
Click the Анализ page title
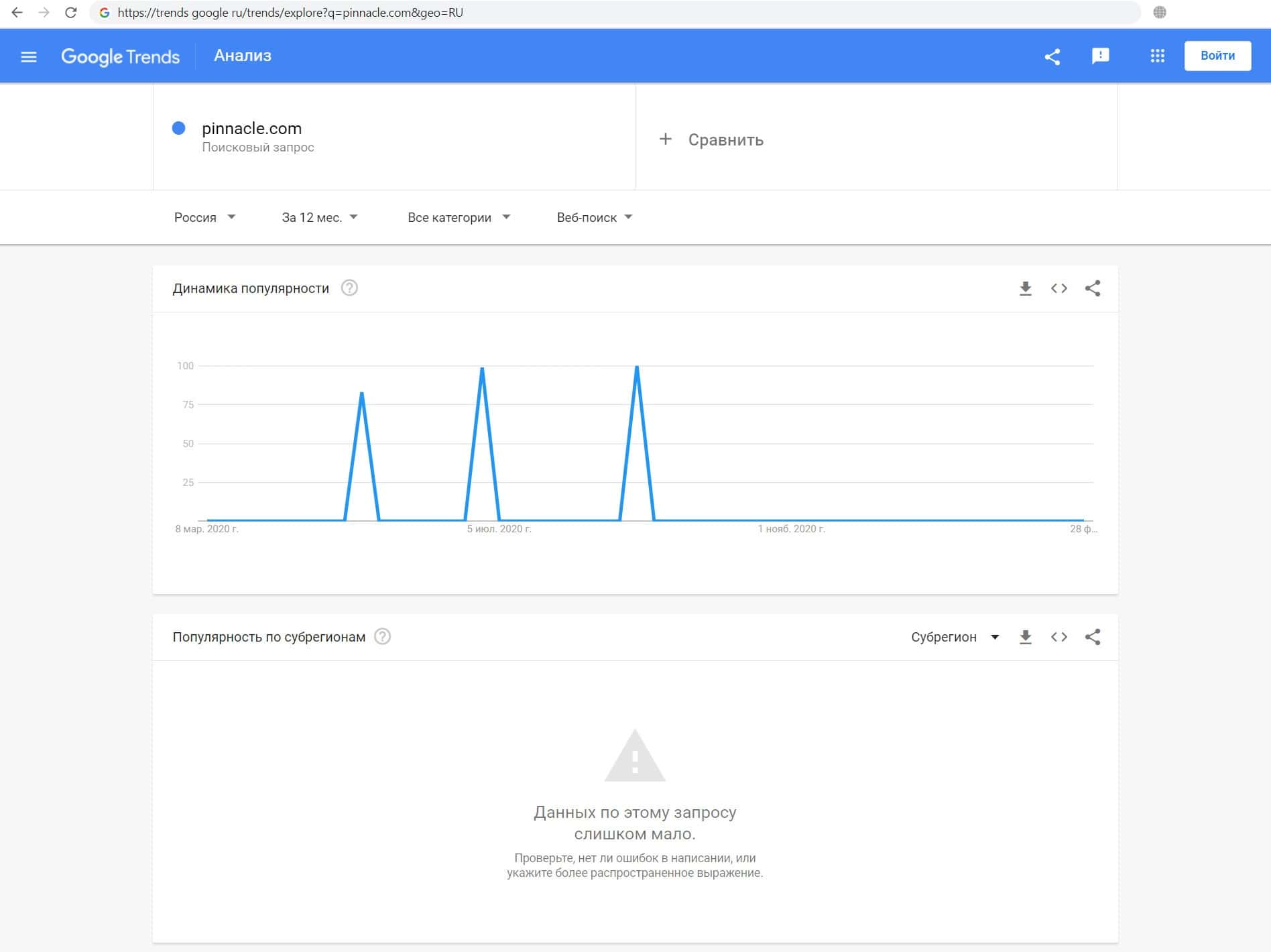click(243, 56)
